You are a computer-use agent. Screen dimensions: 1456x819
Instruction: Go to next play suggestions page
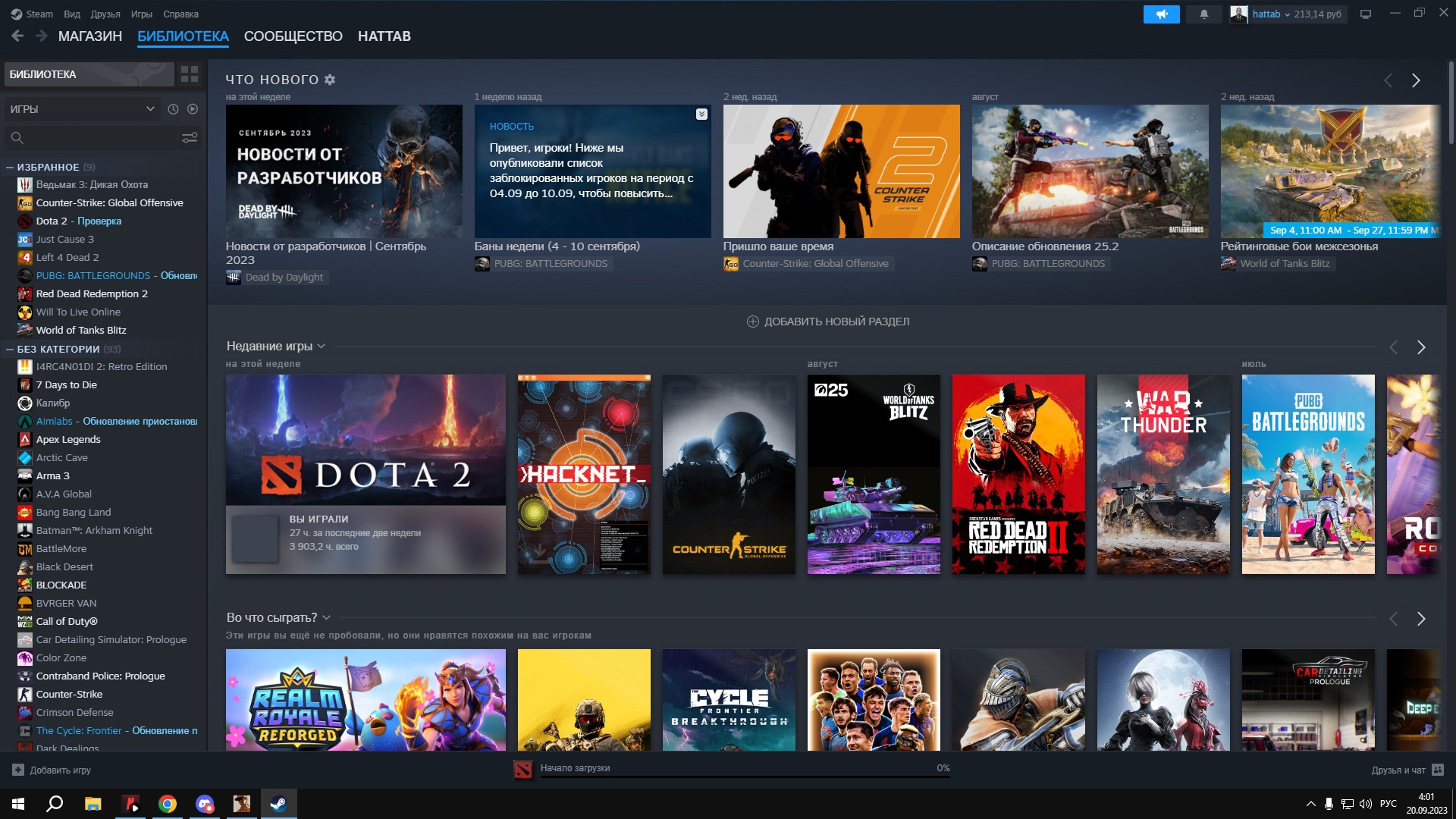tap(1421, 619)
